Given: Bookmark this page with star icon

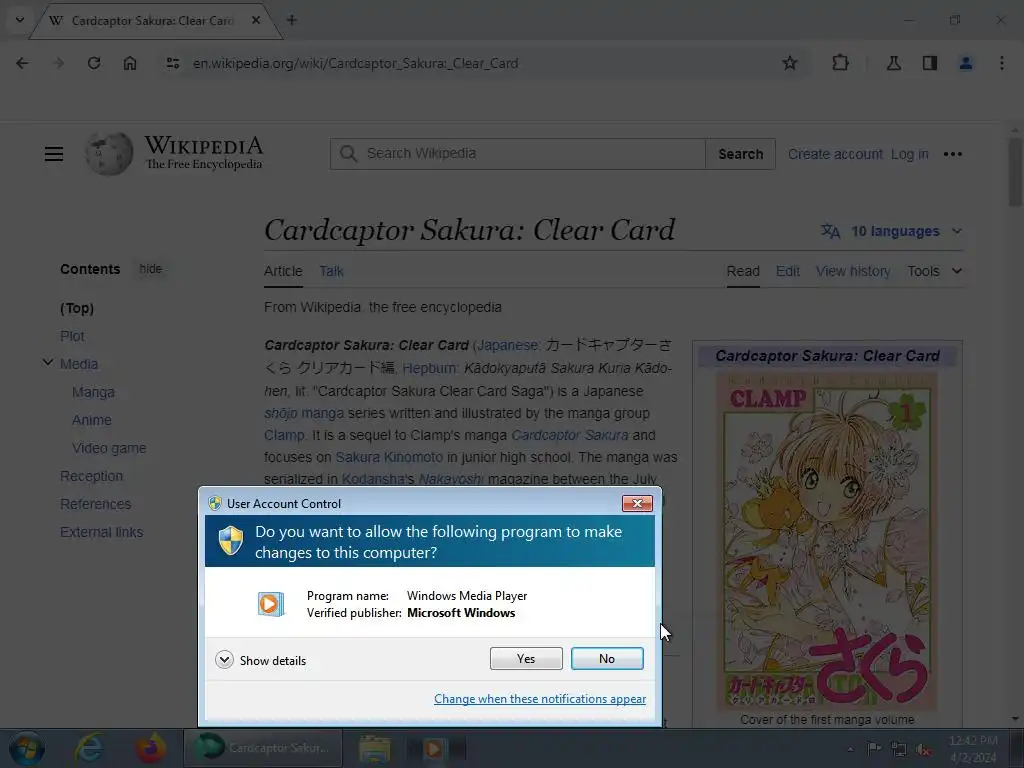Looking at the screenshot, I should coord(790,63).
